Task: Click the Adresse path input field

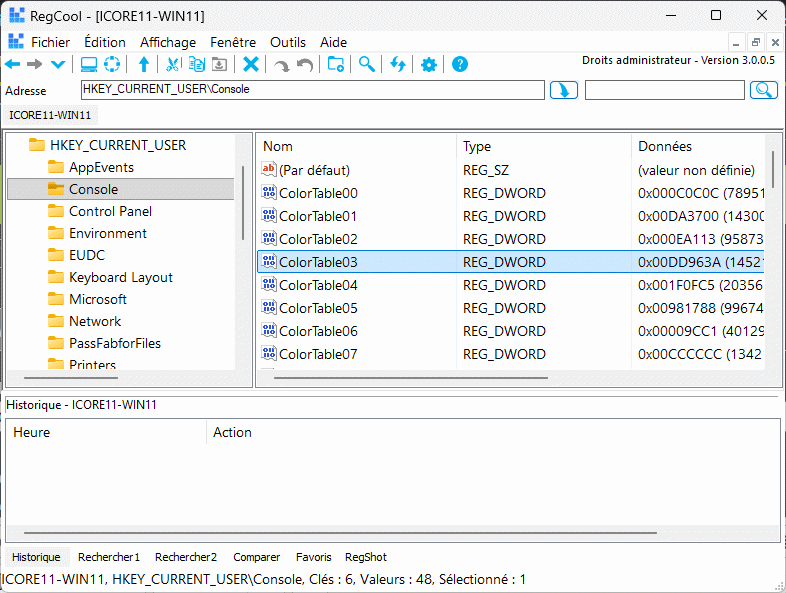Action: 312,90
